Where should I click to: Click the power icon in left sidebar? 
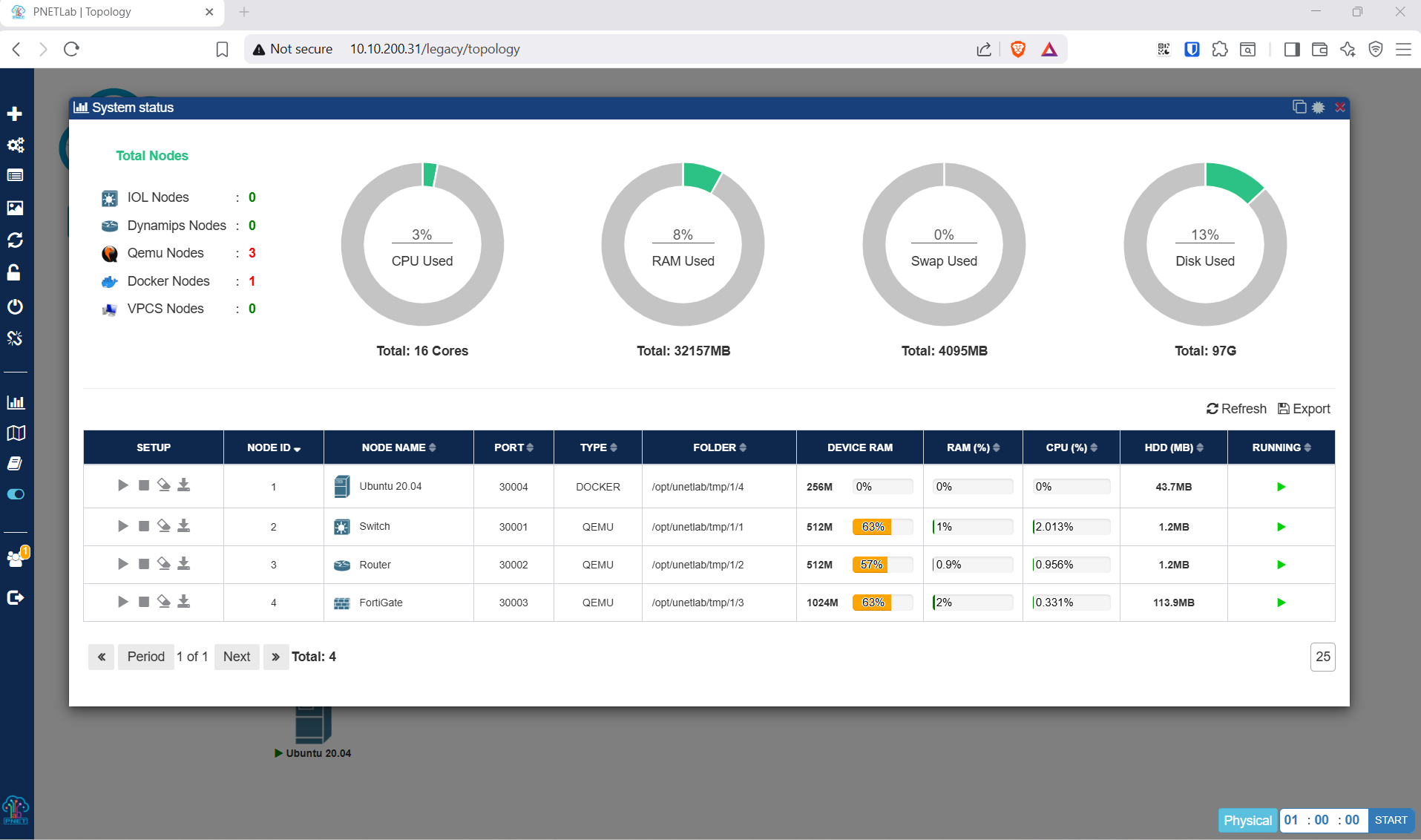point(15,306)
